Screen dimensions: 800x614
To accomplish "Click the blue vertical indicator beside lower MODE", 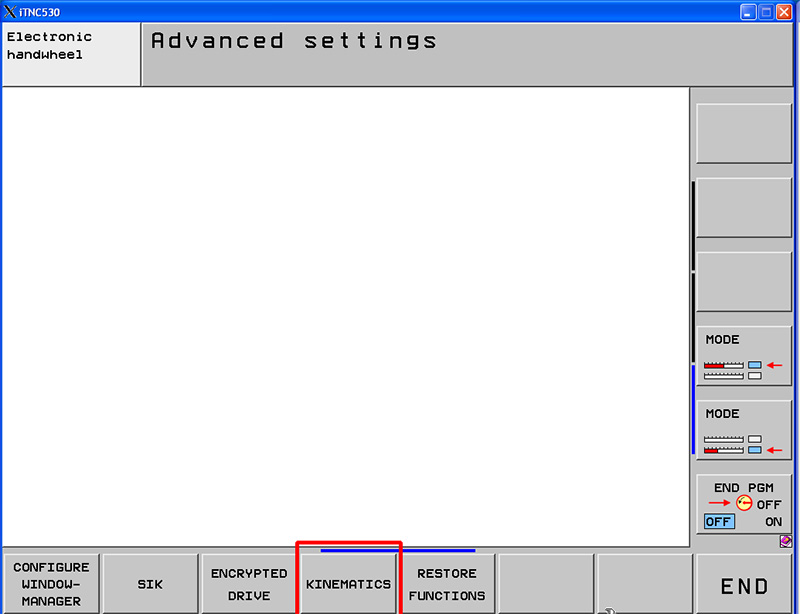I will pyautogui.click(x=693, y=410).
